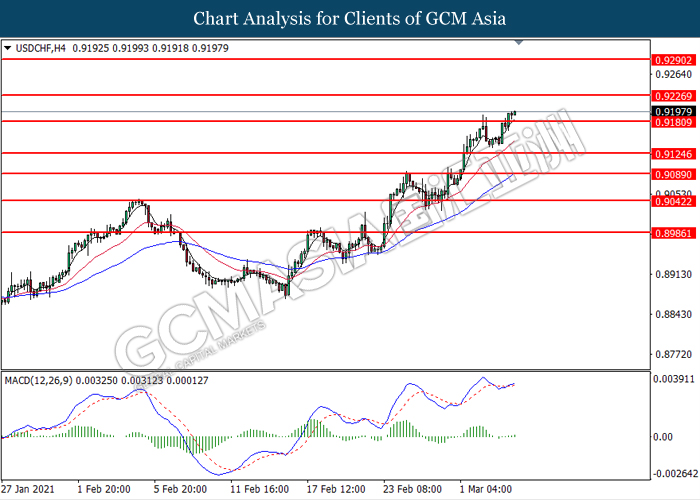Select the 0.91809 support price label
The height and width of the screenshot is (500, 700).
coord(671,122)
